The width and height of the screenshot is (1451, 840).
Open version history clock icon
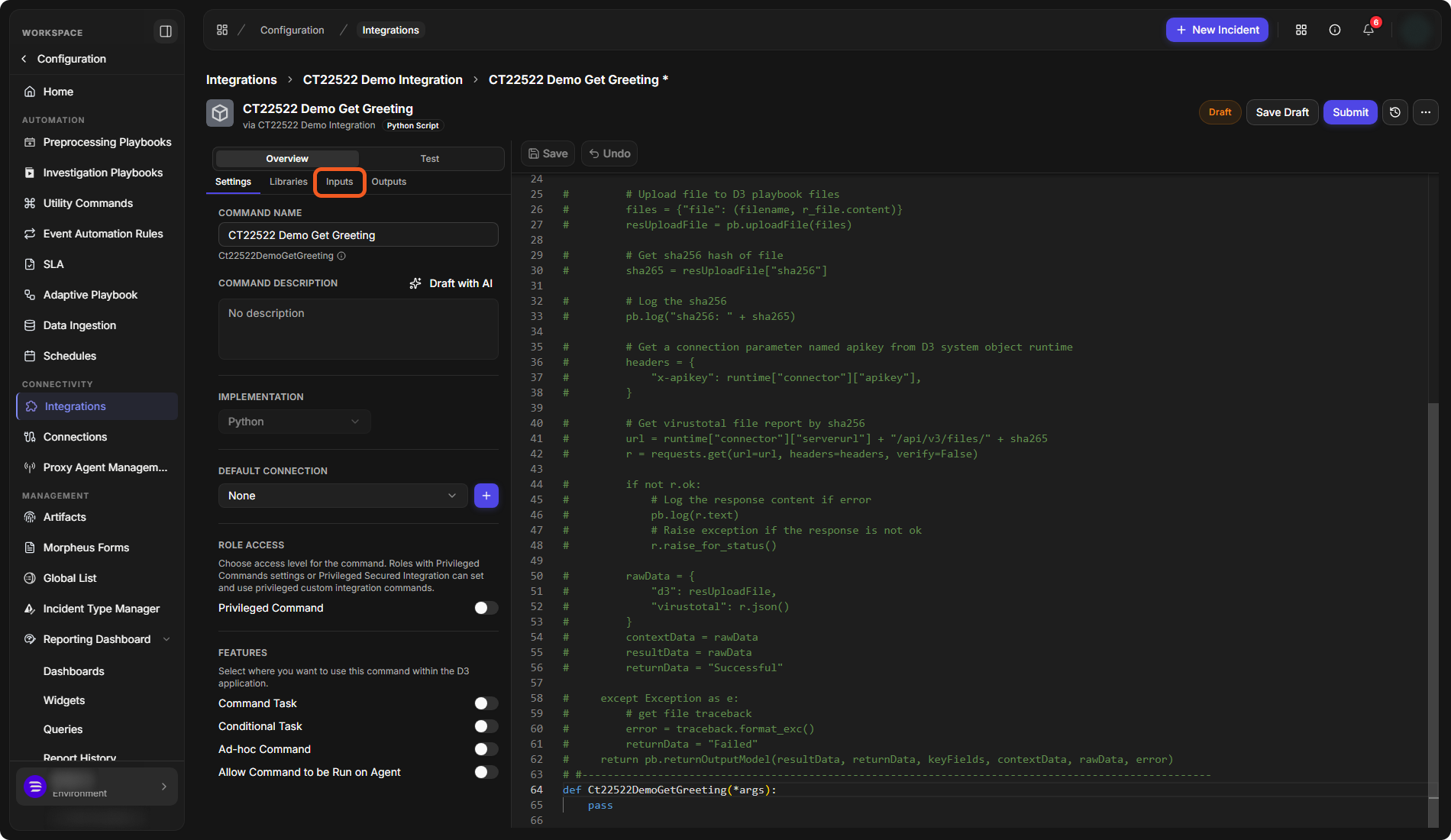click(x=1395, y=112)
